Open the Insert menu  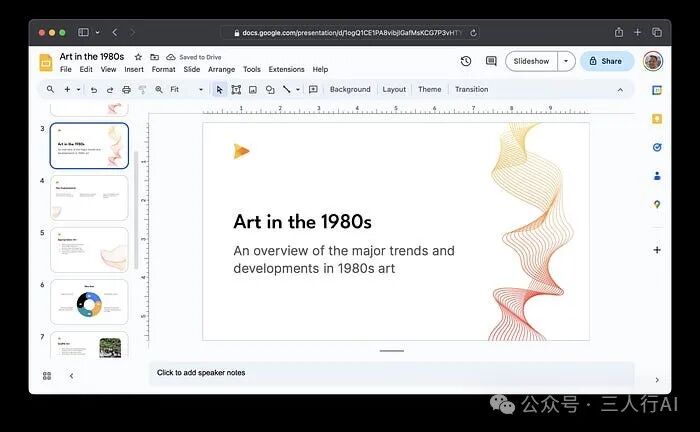[134, 70]
